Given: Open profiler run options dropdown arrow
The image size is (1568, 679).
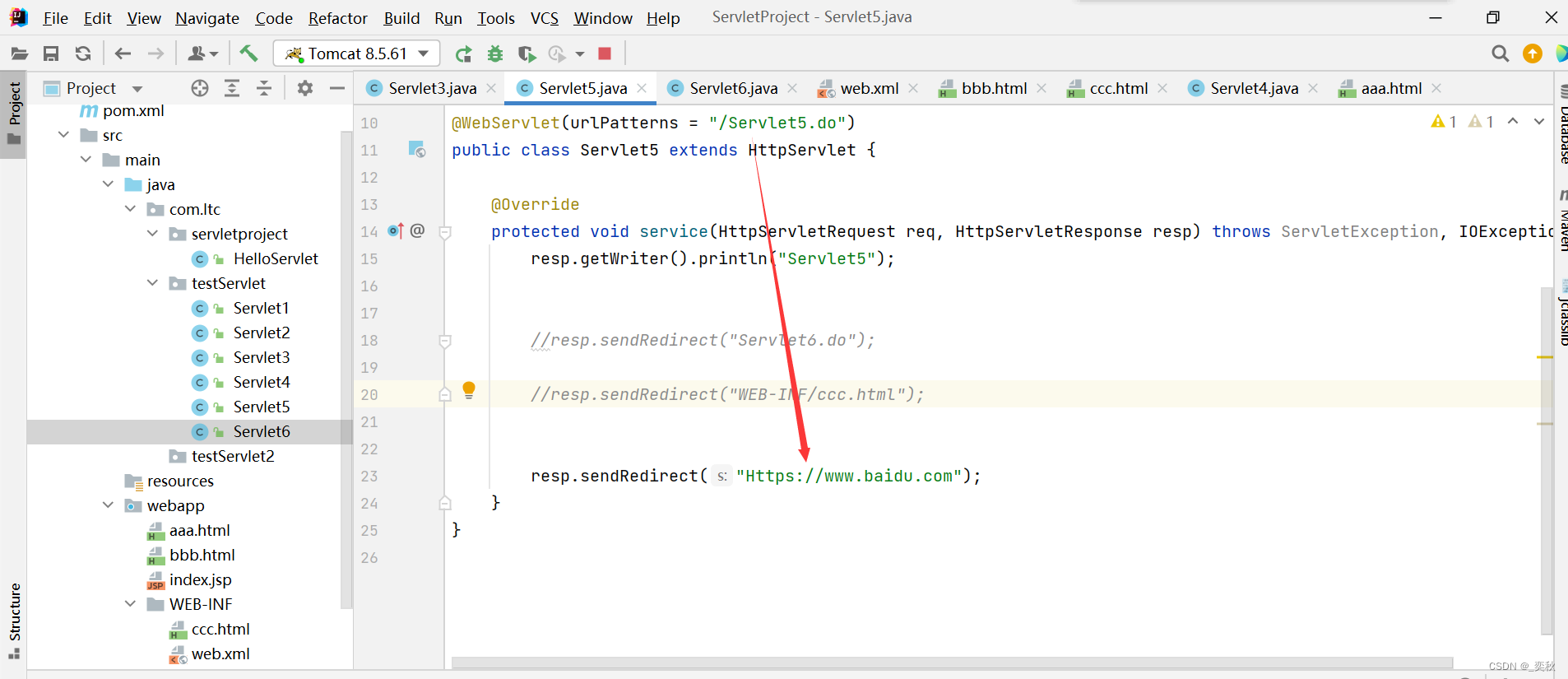Looking at the screenshot, I should coord(580,54).
